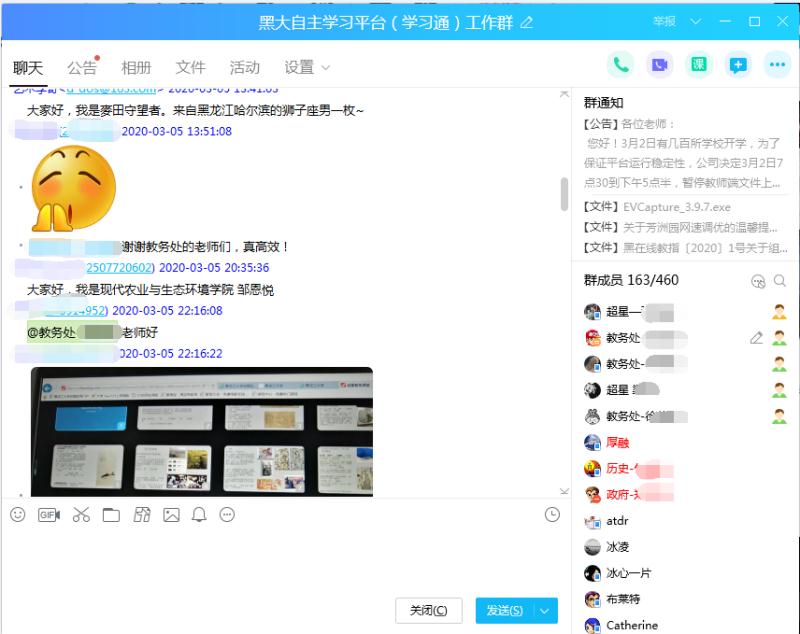Open the green group class icon
800x634 pixels.
[x=698, y=65]
